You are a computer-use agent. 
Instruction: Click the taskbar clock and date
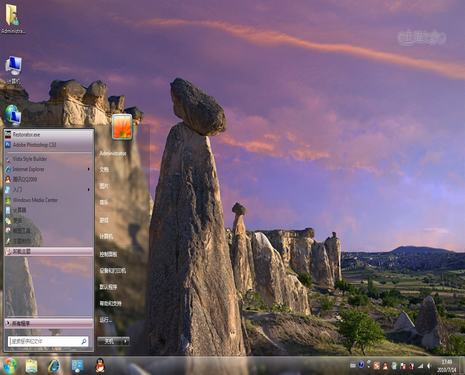pos(446,366)
